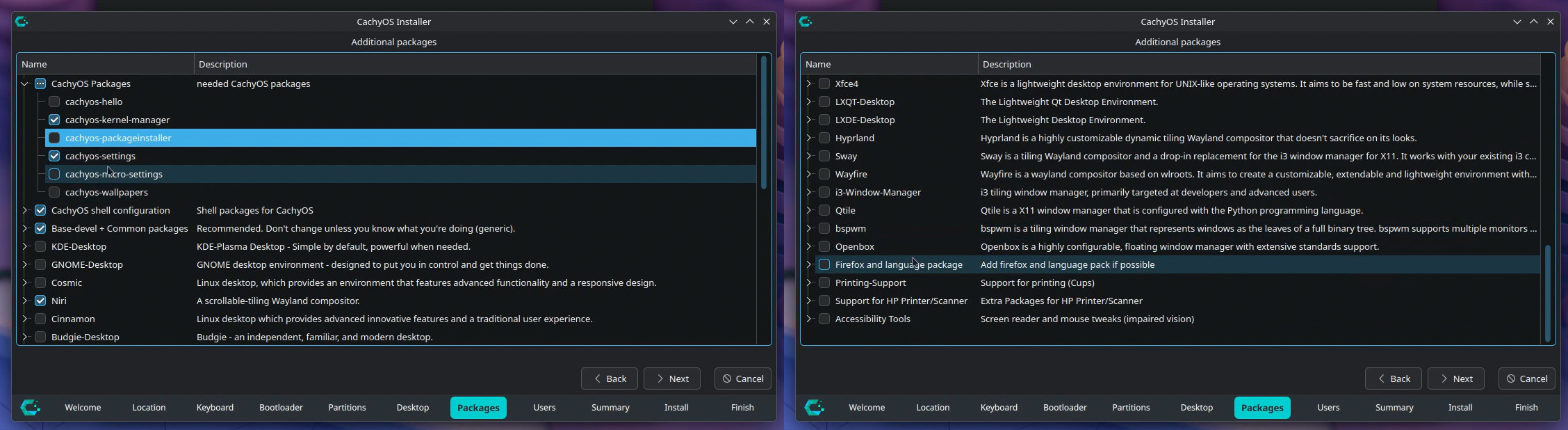
Task: Click Name column header in left window
Action: click(106, 64)
